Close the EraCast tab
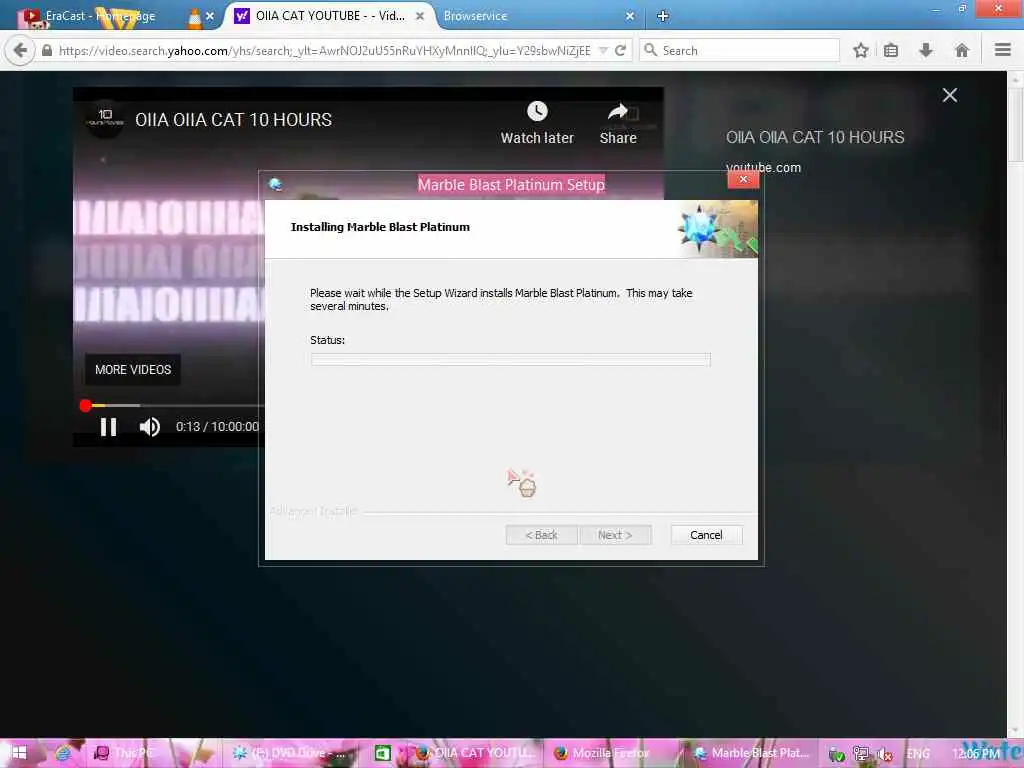1024x768 pixels. click(x=210, y=16)
